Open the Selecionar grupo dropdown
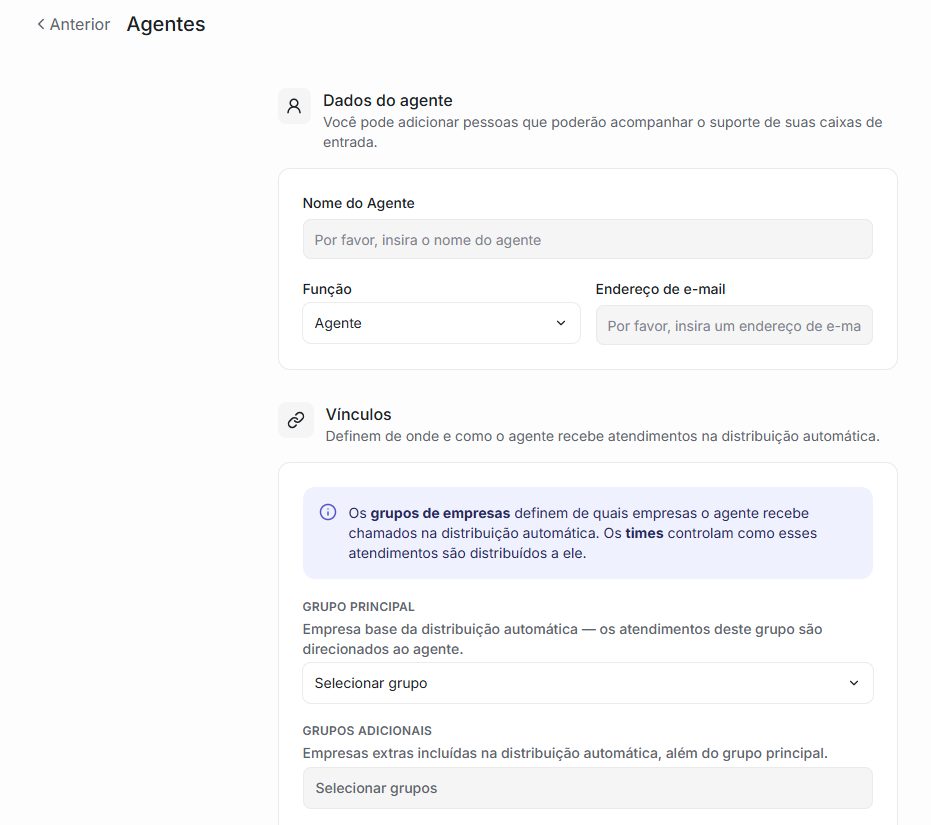Viewport: 931px width, 825px height. coord(587,683)
